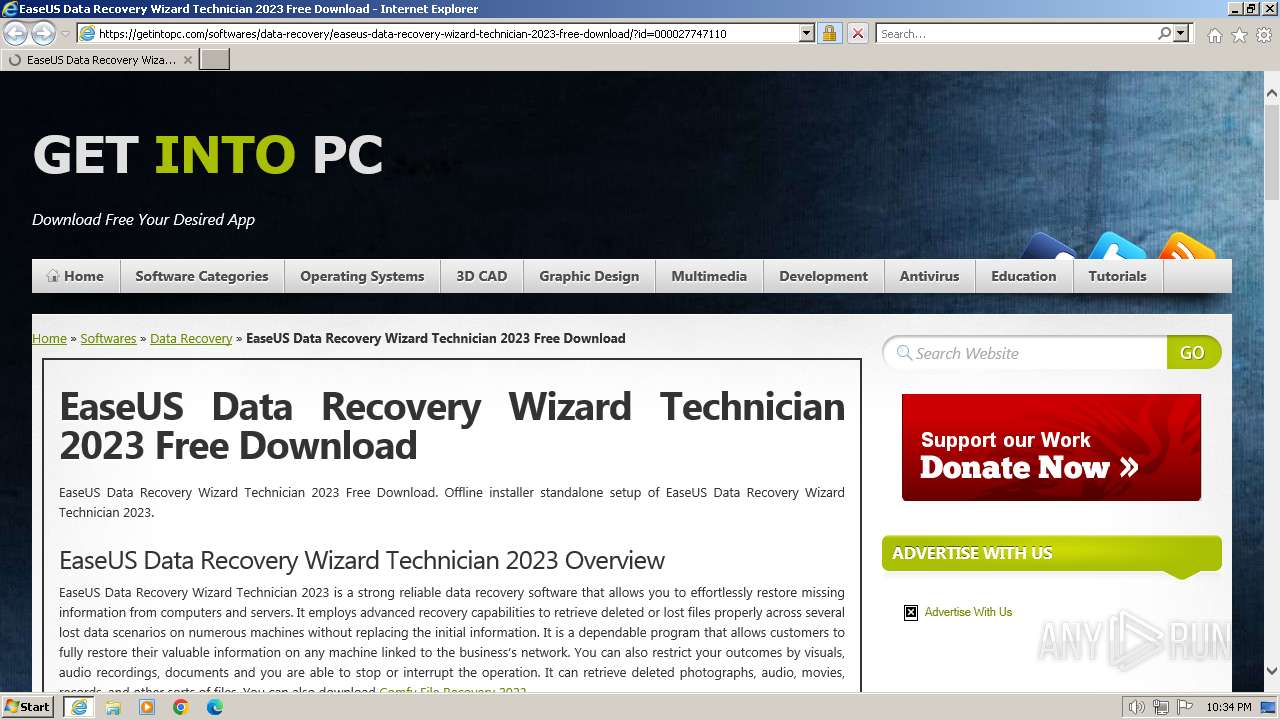Click the broken image icon beside Advertise
The height and width of the screenshot is (720, 1280).
[x=911, y=612]
